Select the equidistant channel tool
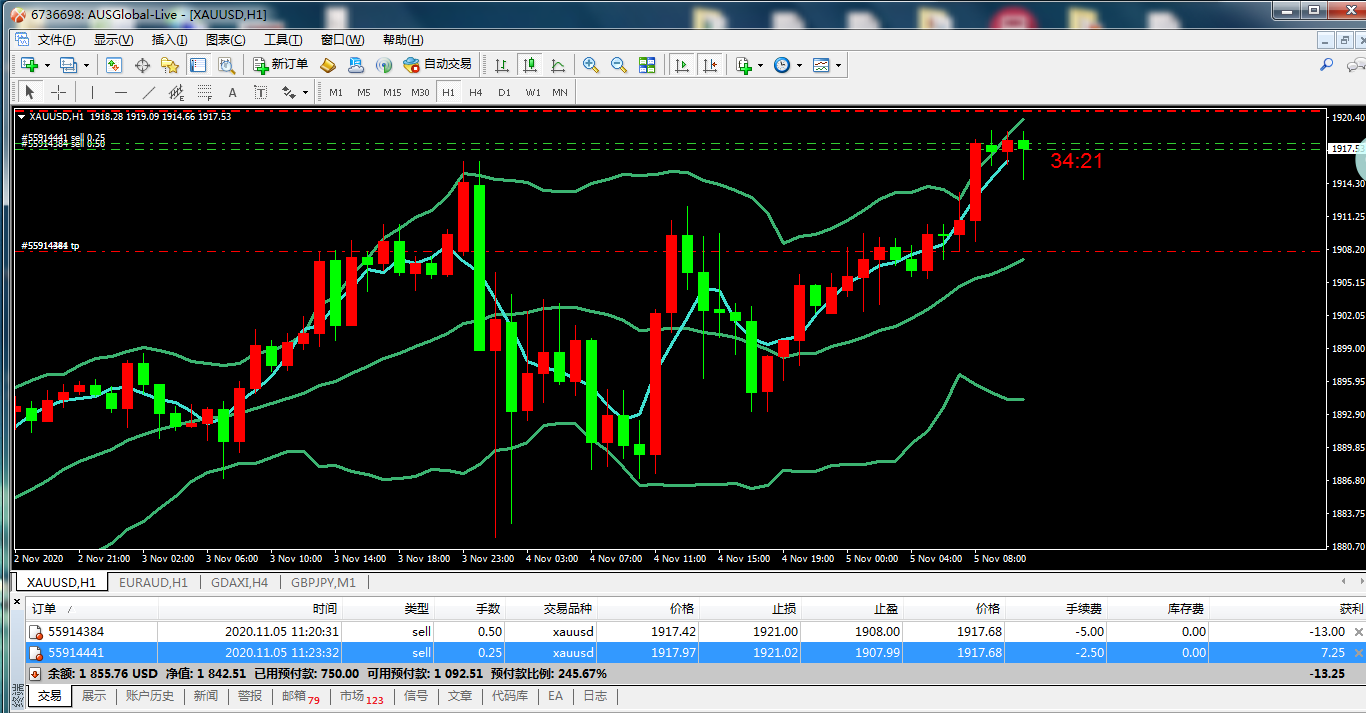The height and width of the screenshot is (713, 1366). point(177,92)
